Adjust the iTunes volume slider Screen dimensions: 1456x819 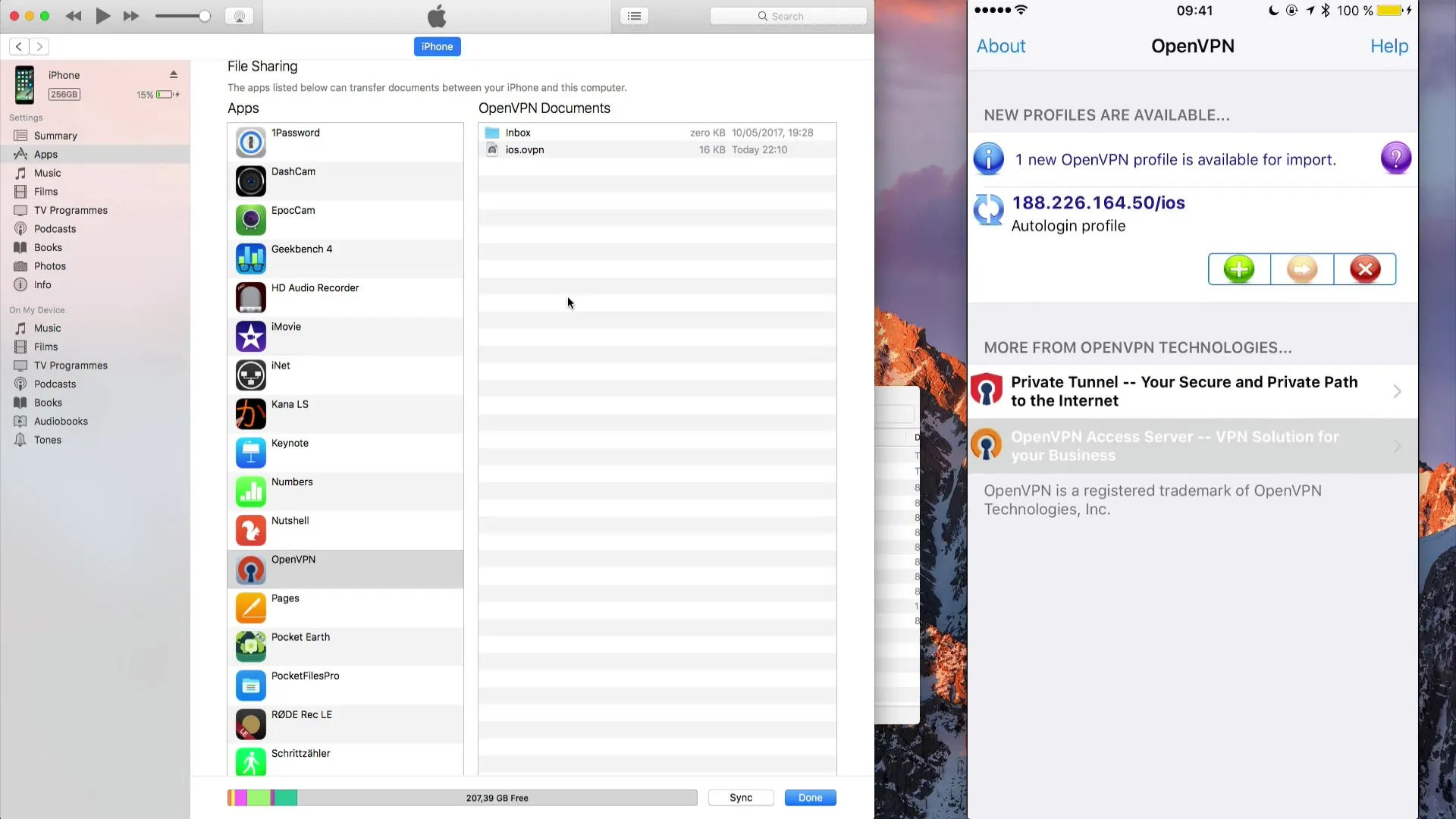point(183,16)
